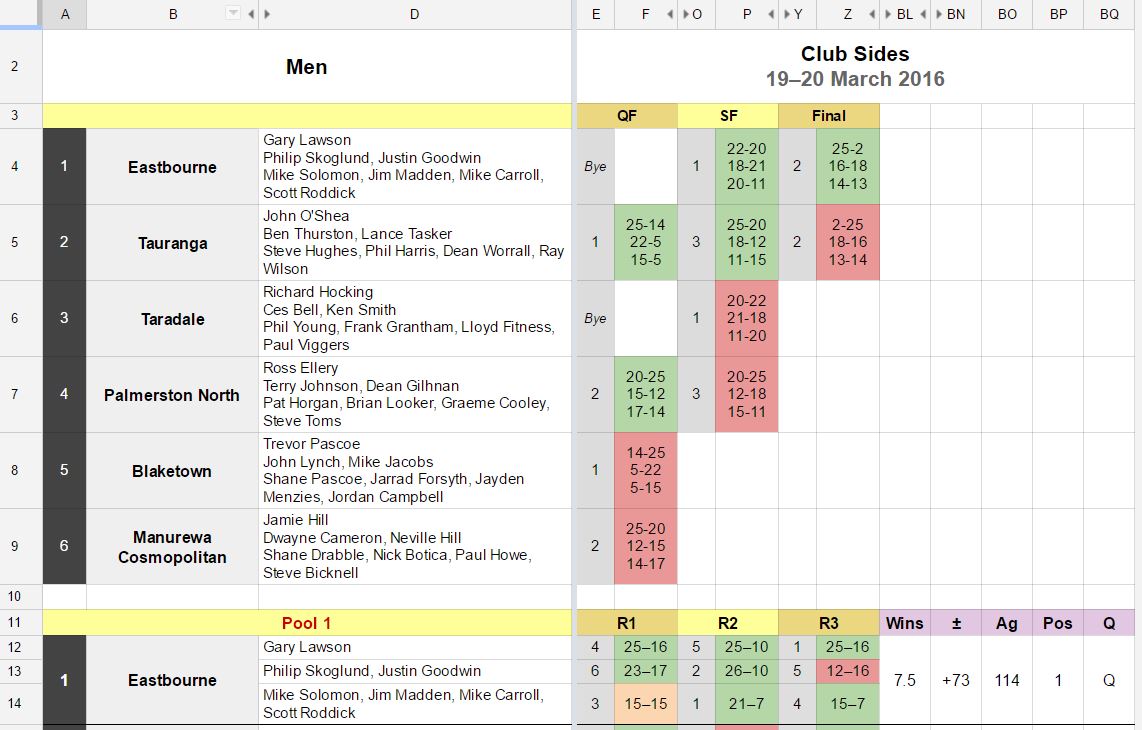The width and height of the screenshot is (1142, 730).
Task: Click the unhide arrow on column B's right edge
Action: [x=251, y=14]
